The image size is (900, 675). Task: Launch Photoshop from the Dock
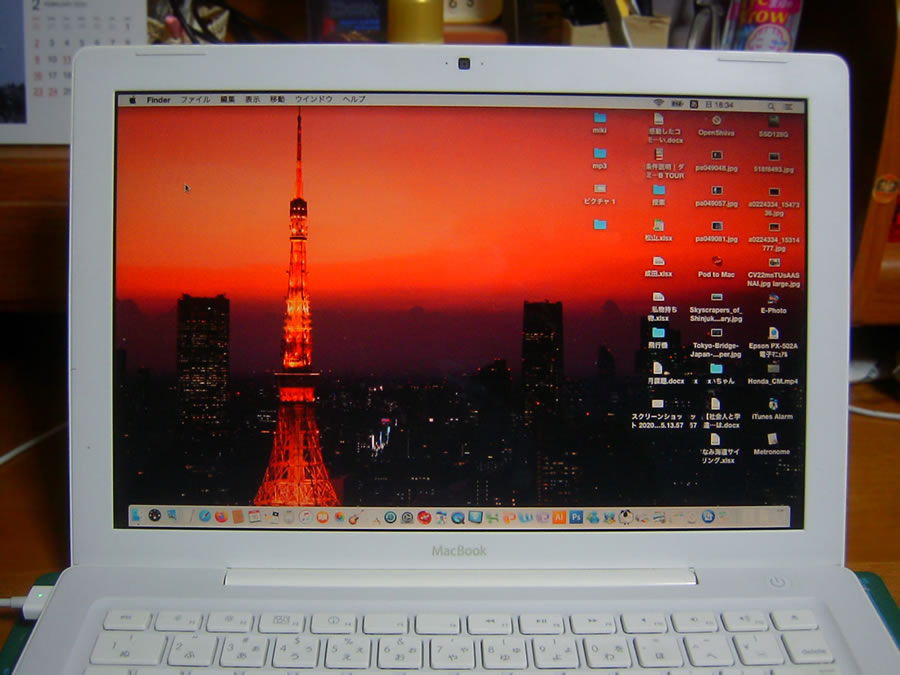(577, 517)
